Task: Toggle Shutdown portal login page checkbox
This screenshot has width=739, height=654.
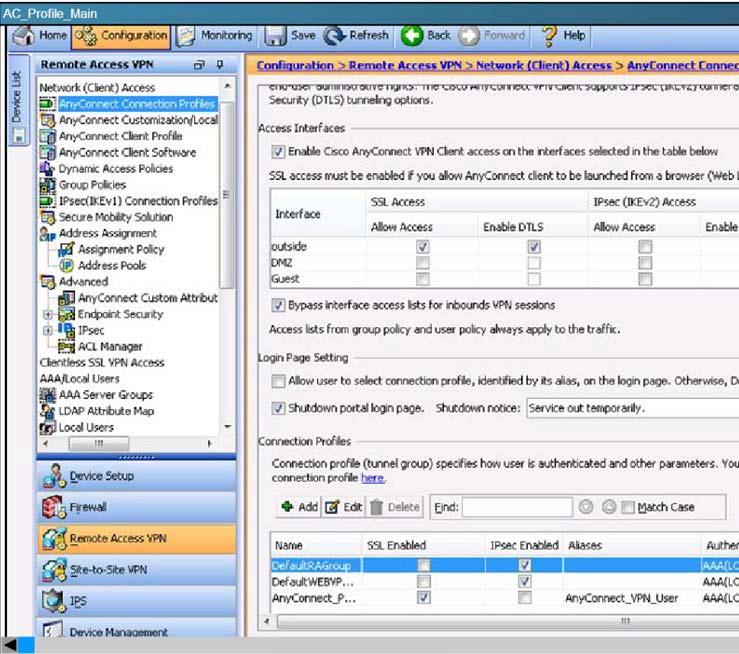Action: pyautogui.click(x=278, y=408)
